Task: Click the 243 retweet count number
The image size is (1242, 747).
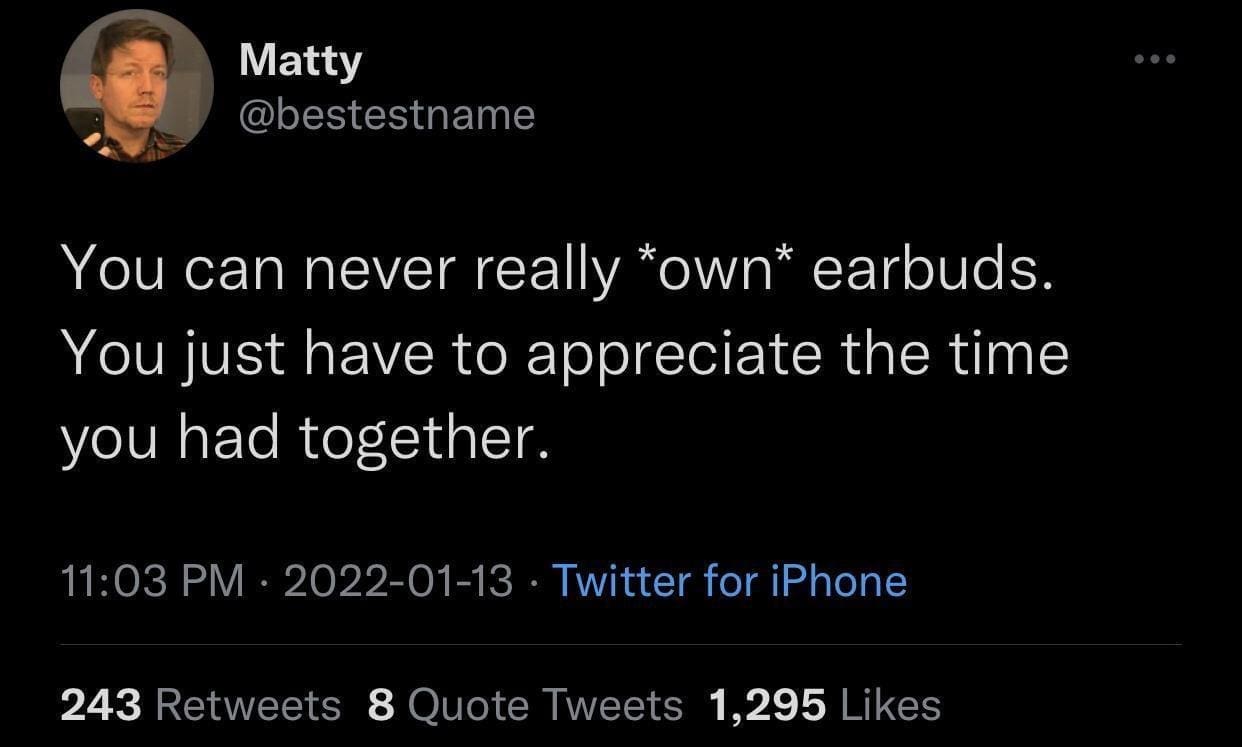Action: point(101,706)
